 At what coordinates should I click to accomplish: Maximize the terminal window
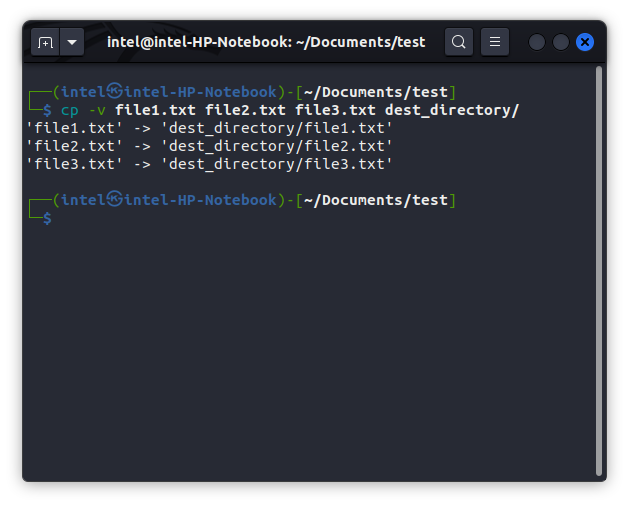(x=561, y=42)
